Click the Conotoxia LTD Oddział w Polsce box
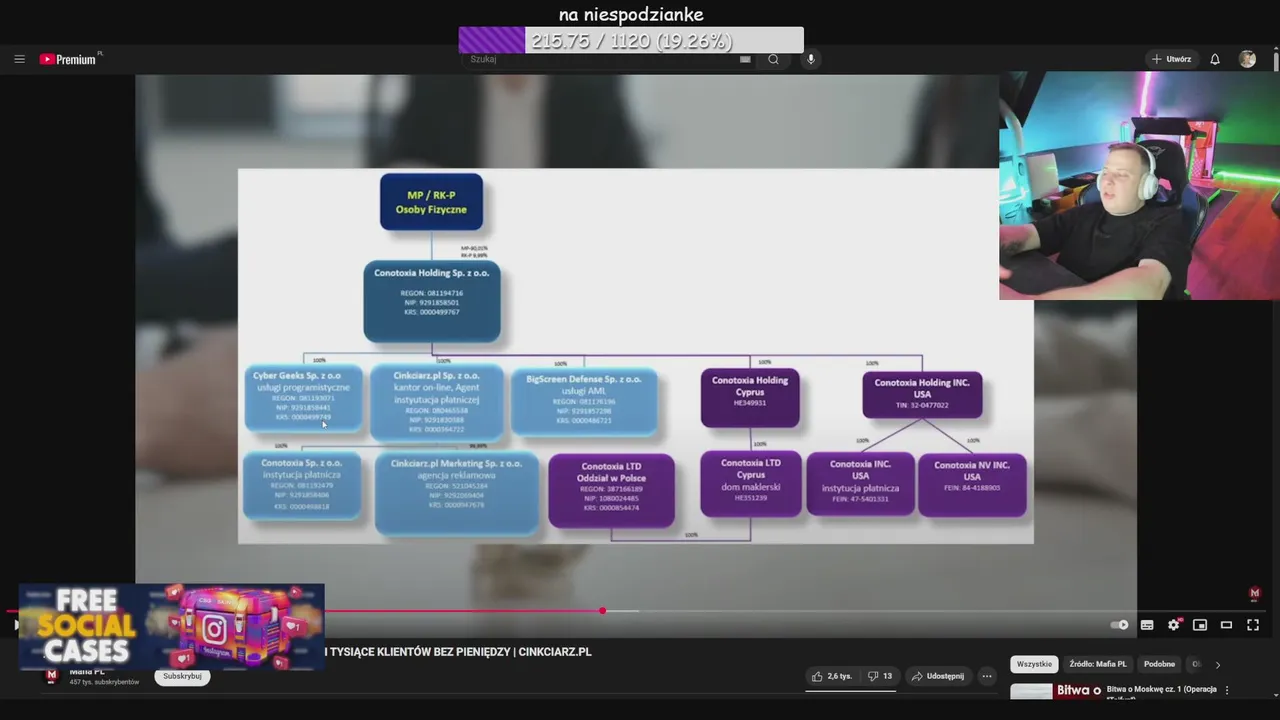Screen dimensions: 1280x720 (611, 490)
